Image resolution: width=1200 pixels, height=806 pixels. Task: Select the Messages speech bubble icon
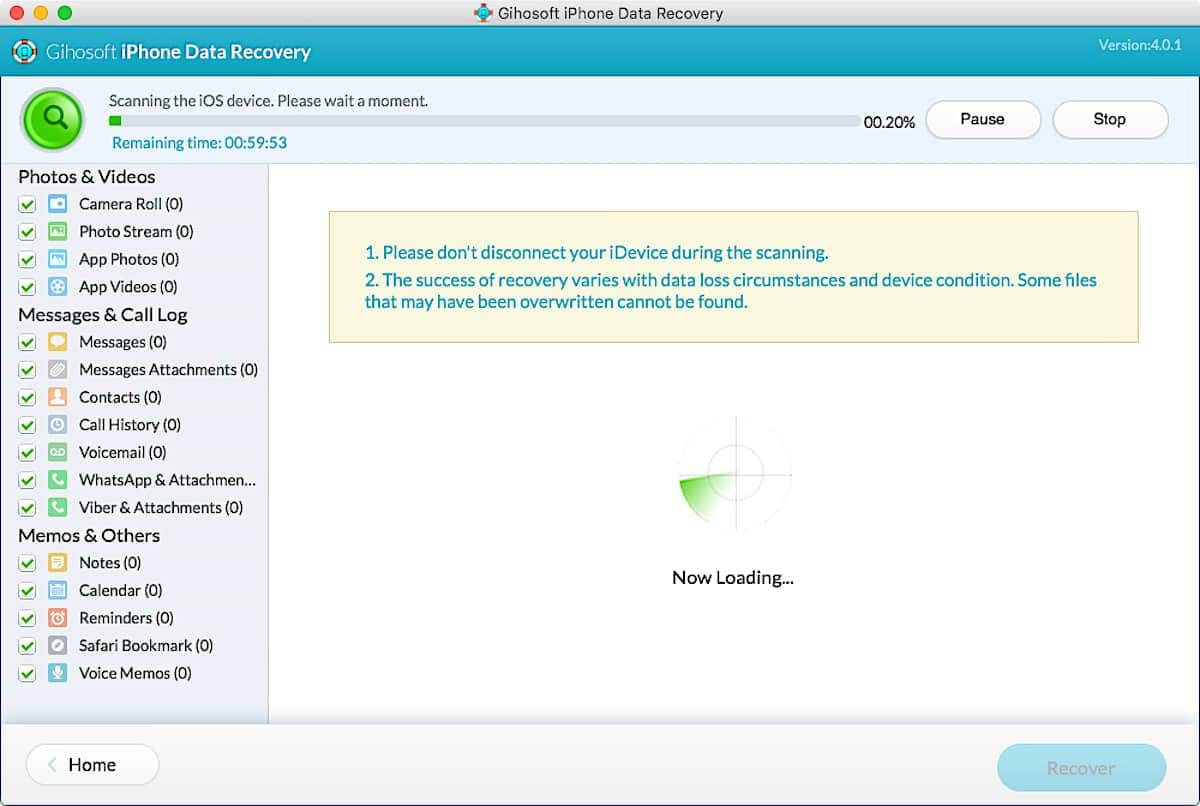pyautogui.click(x=58, y=342)
